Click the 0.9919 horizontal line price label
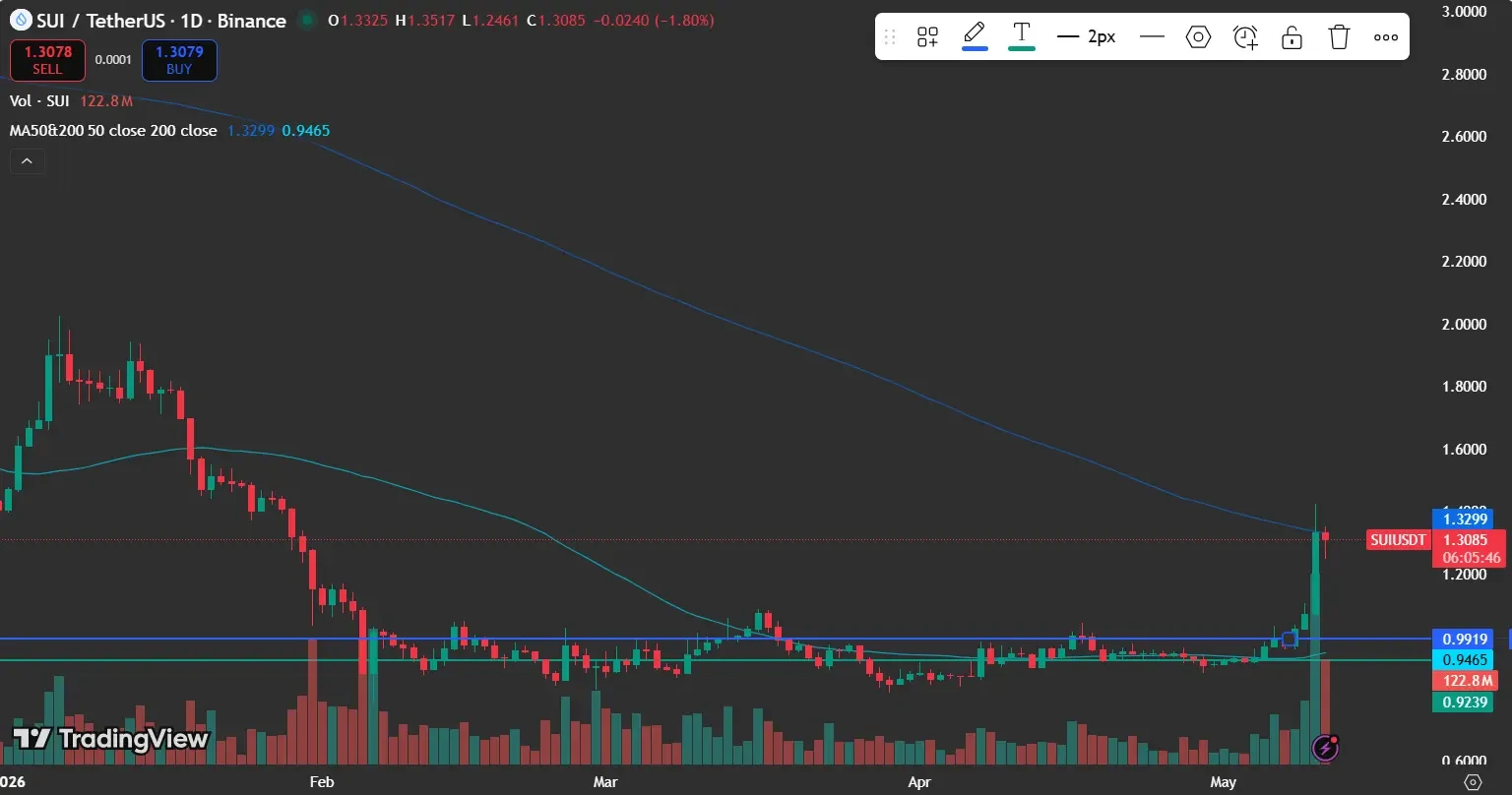Image resolution: width=1512 pixels, height=795 pixels. [x=1462, y=639]
